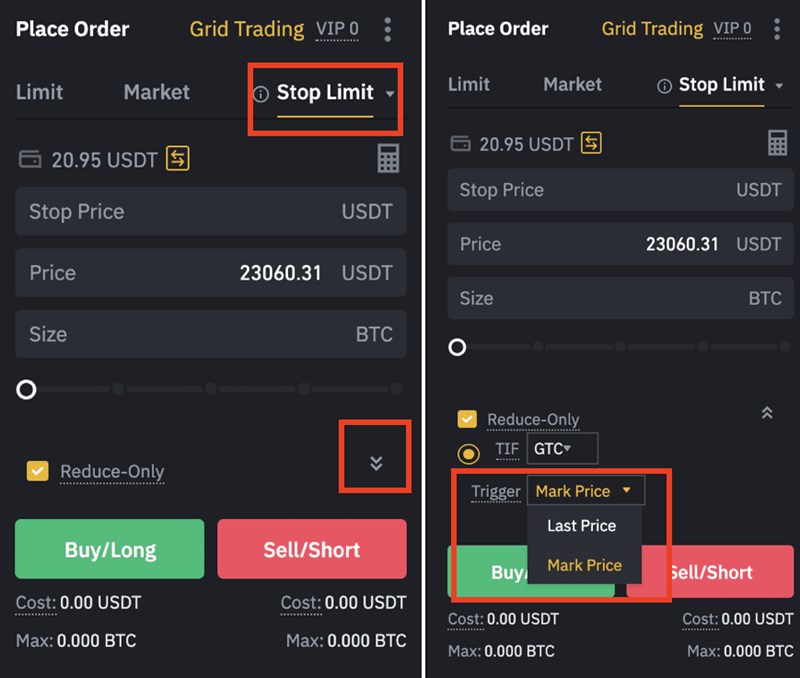Image resolution: width=800 pixels, height=678 pixels.
Task: Switch to Market tab in left panel
Action: [156, 92]
